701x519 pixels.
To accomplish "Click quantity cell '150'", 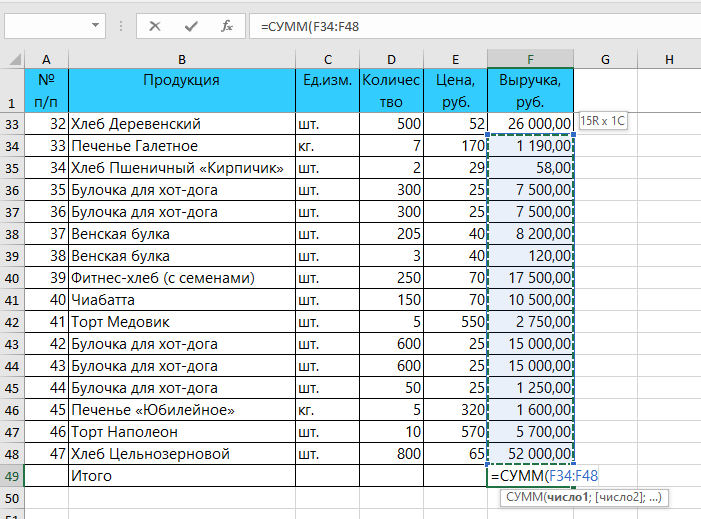I will click(x=391, y=300).
